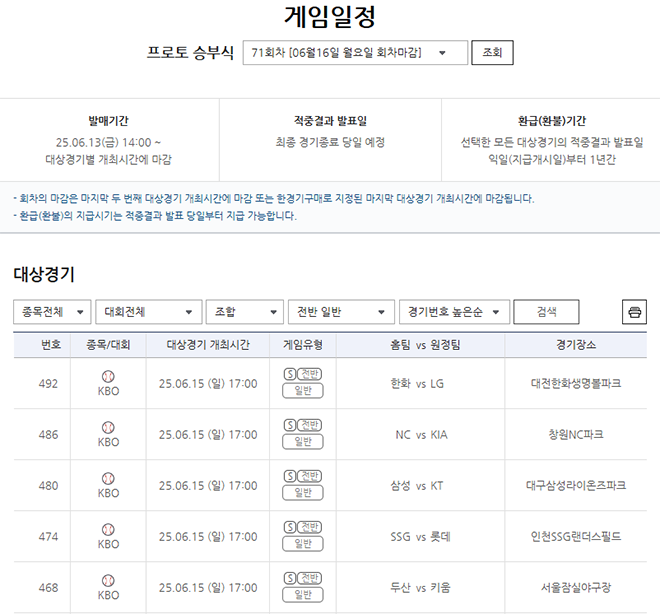The image size is (660, 614).
Task: Click the 대상경기 개최시간 column header
Action: [x=208, y=345]
